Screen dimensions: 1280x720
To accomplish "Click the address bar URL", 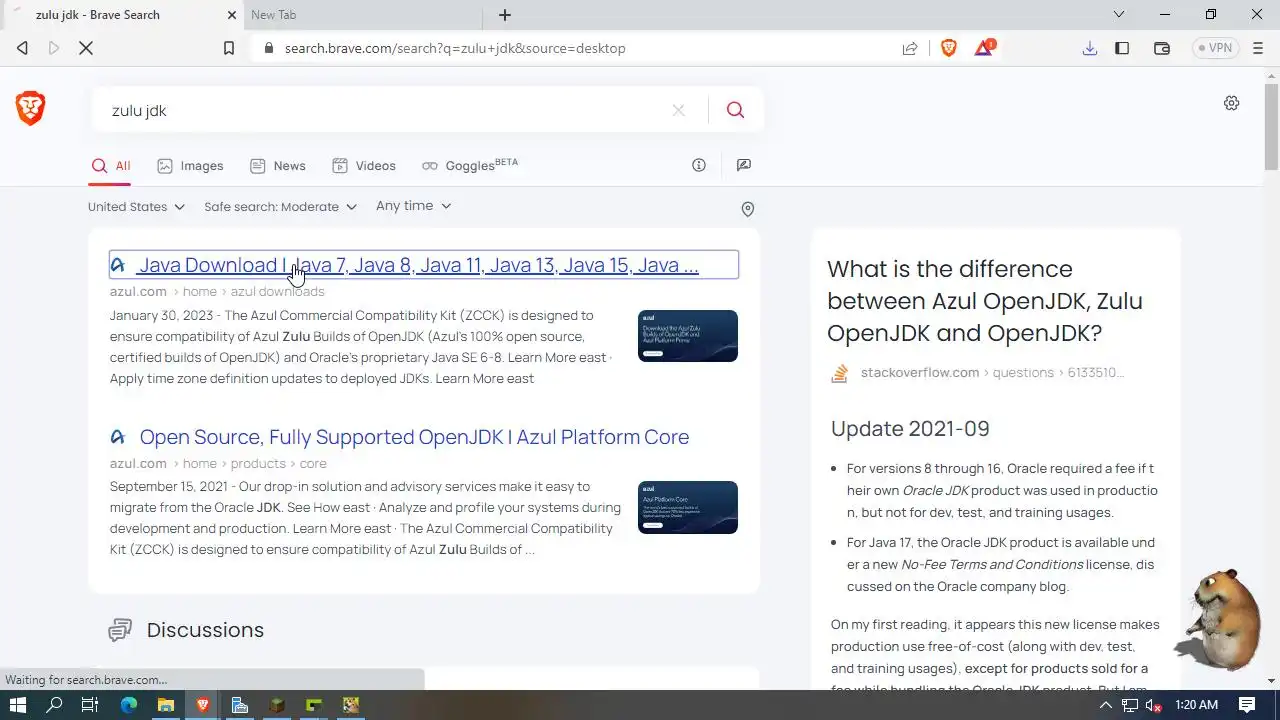I will [x=455, y=48].
